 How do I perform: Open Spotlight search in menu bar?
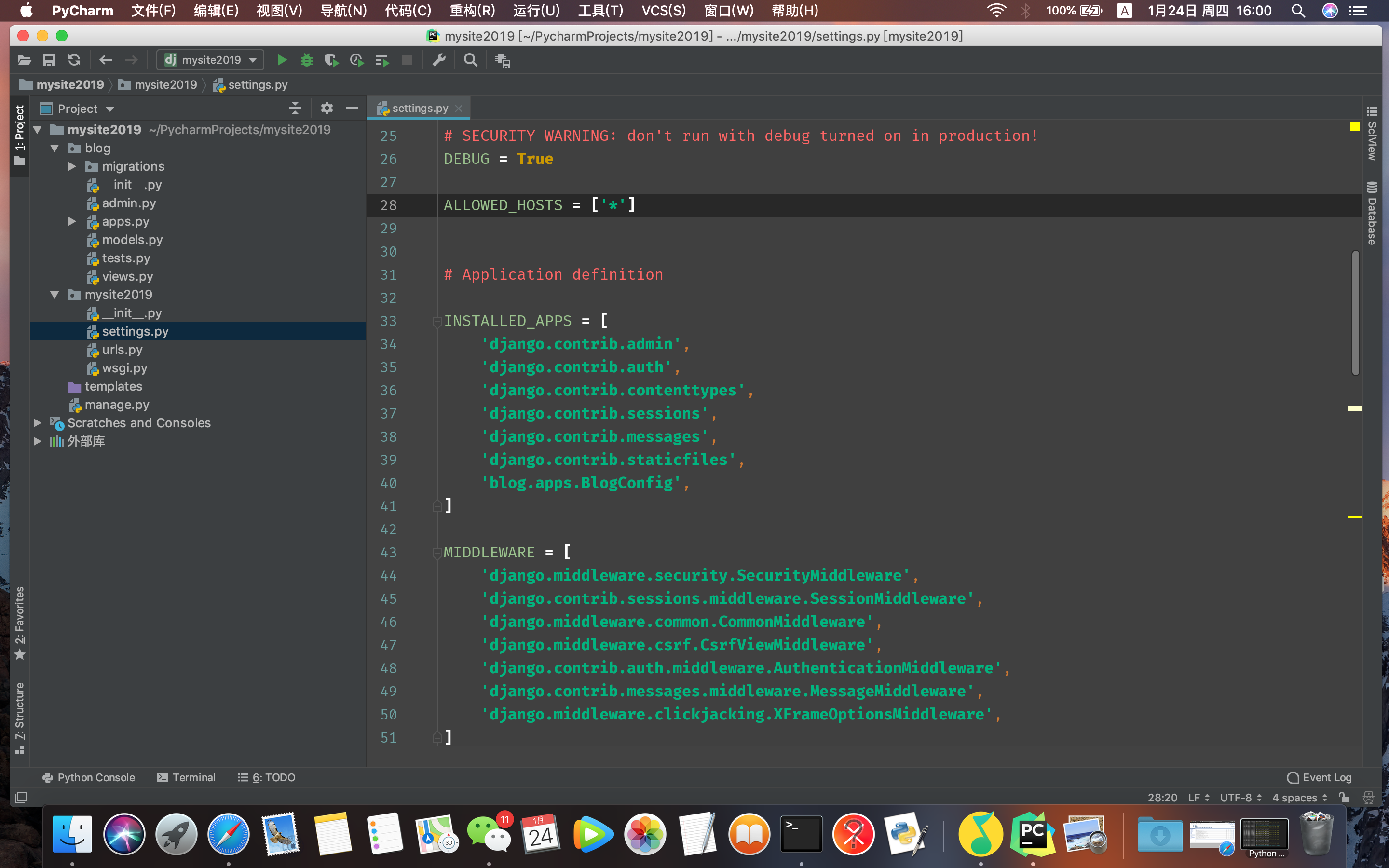[1298, 10]
